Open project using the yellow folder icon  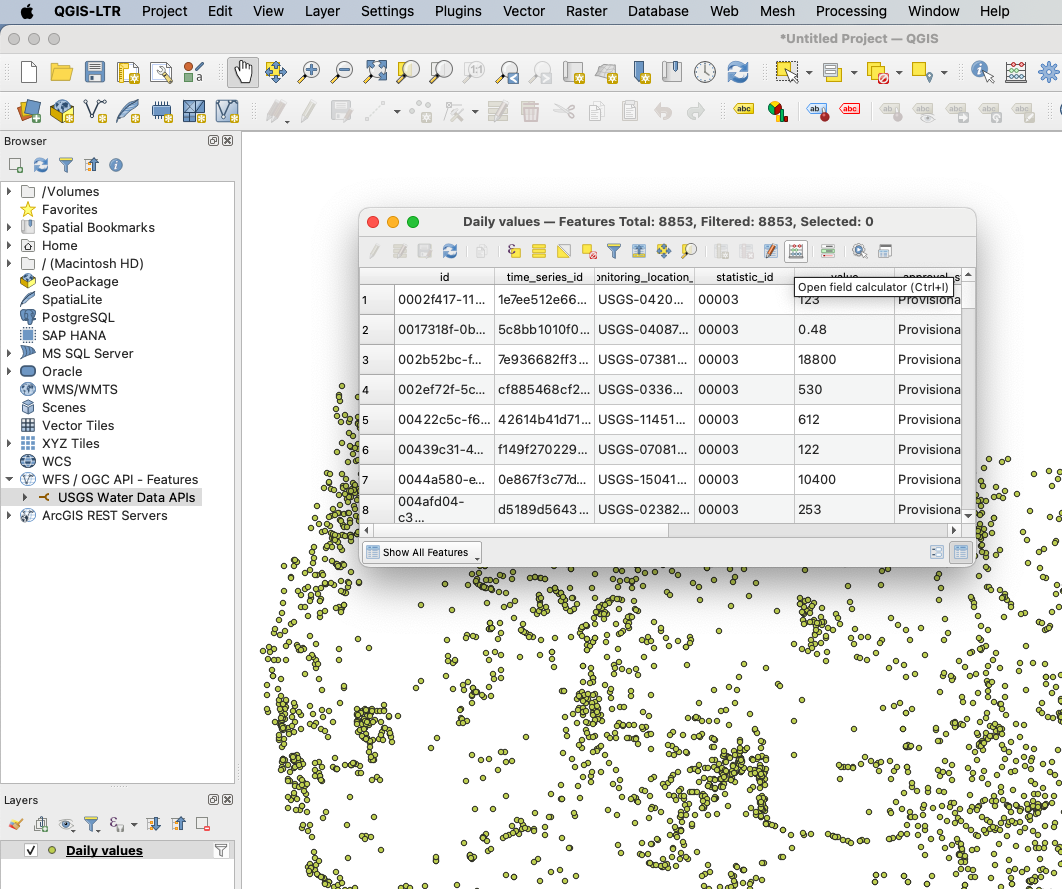[x=62, y=72]
